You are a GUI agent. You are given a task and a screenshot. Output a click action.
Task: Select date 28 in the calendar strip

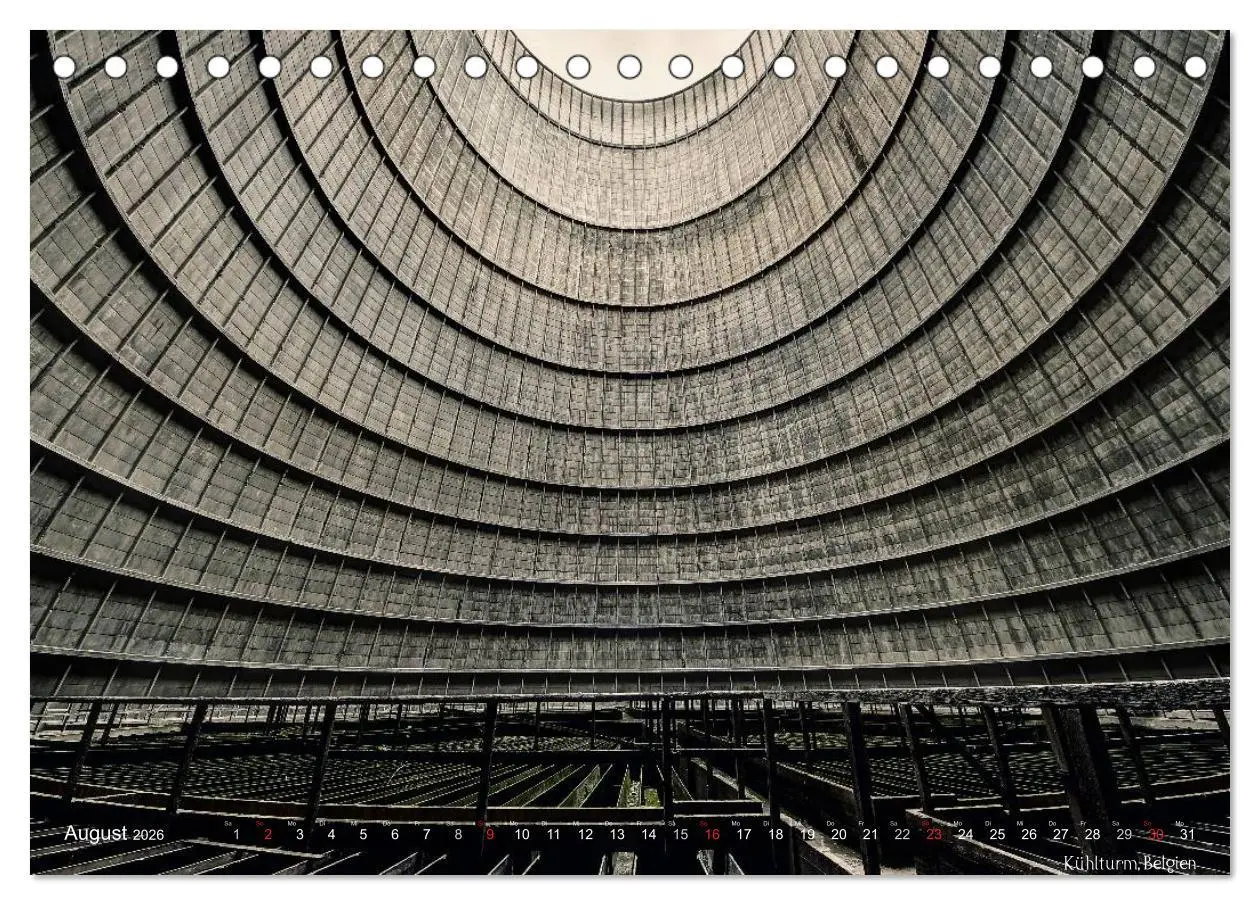pos(1092,834)
